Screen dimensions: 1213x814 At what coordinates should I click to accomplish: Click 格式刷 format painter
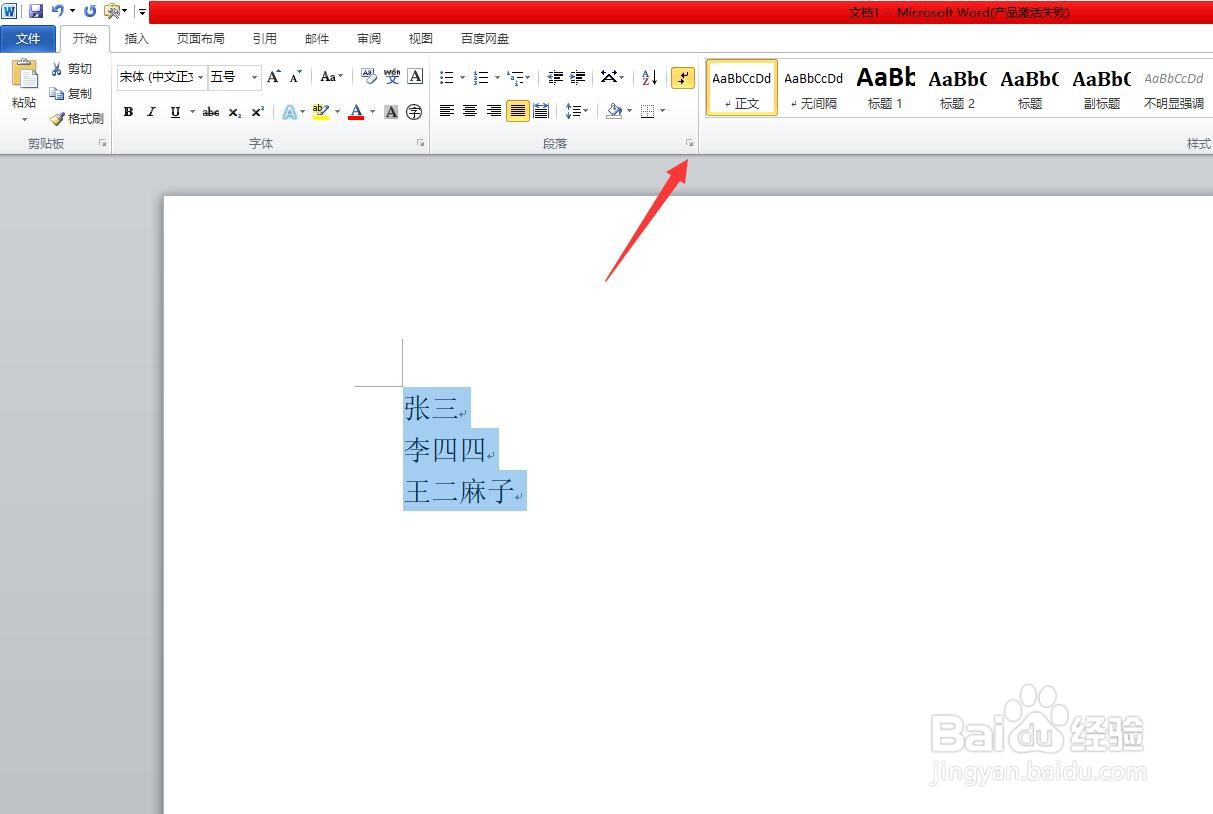(x=77, y=118)
